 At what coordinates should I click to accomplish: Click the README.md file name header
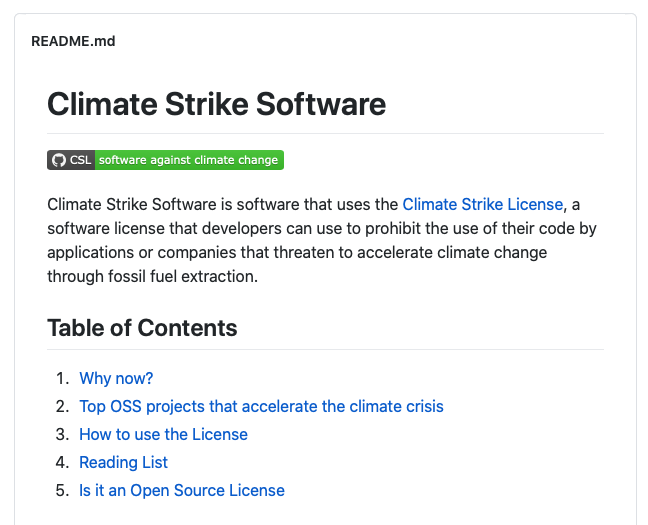(73, 41)
